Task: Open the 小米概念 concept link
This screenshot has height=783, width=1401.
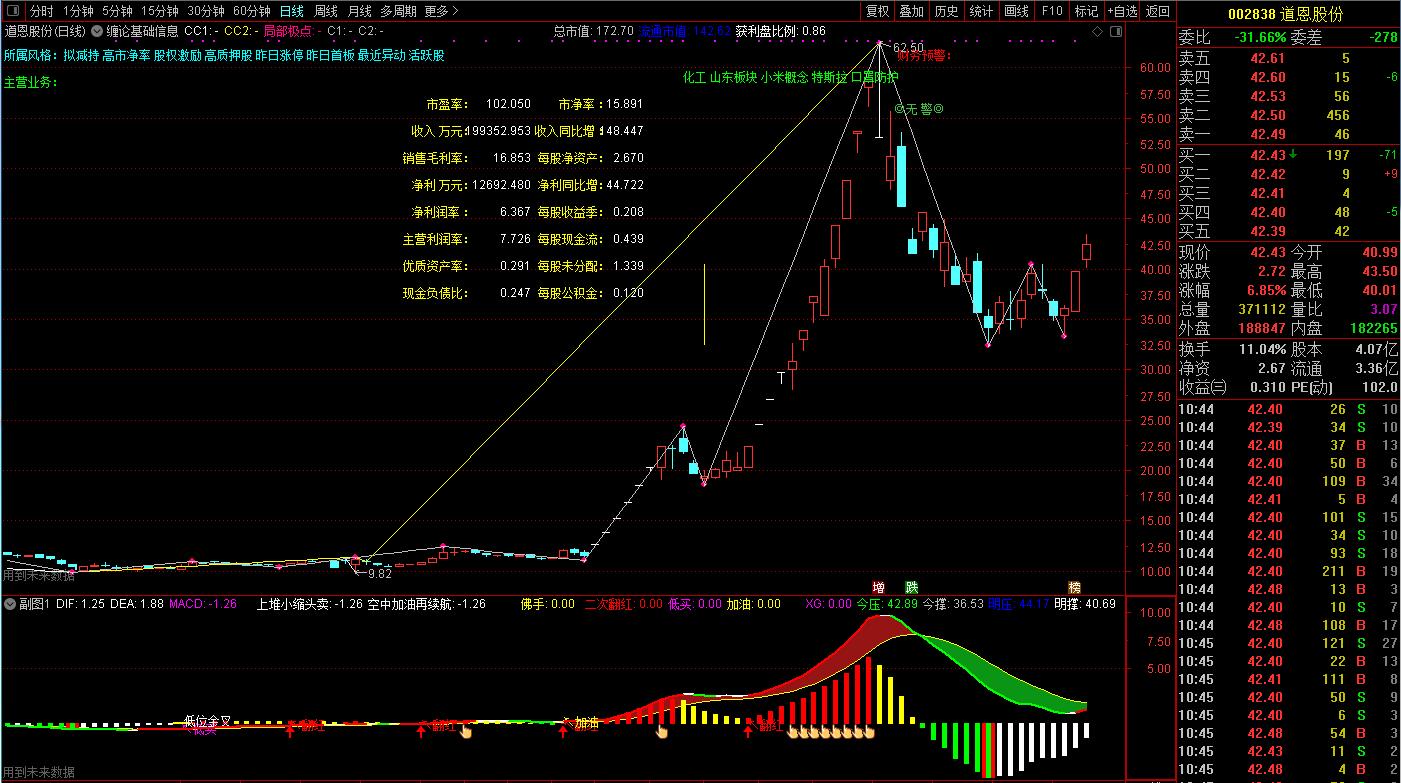Action: (783, 77)
